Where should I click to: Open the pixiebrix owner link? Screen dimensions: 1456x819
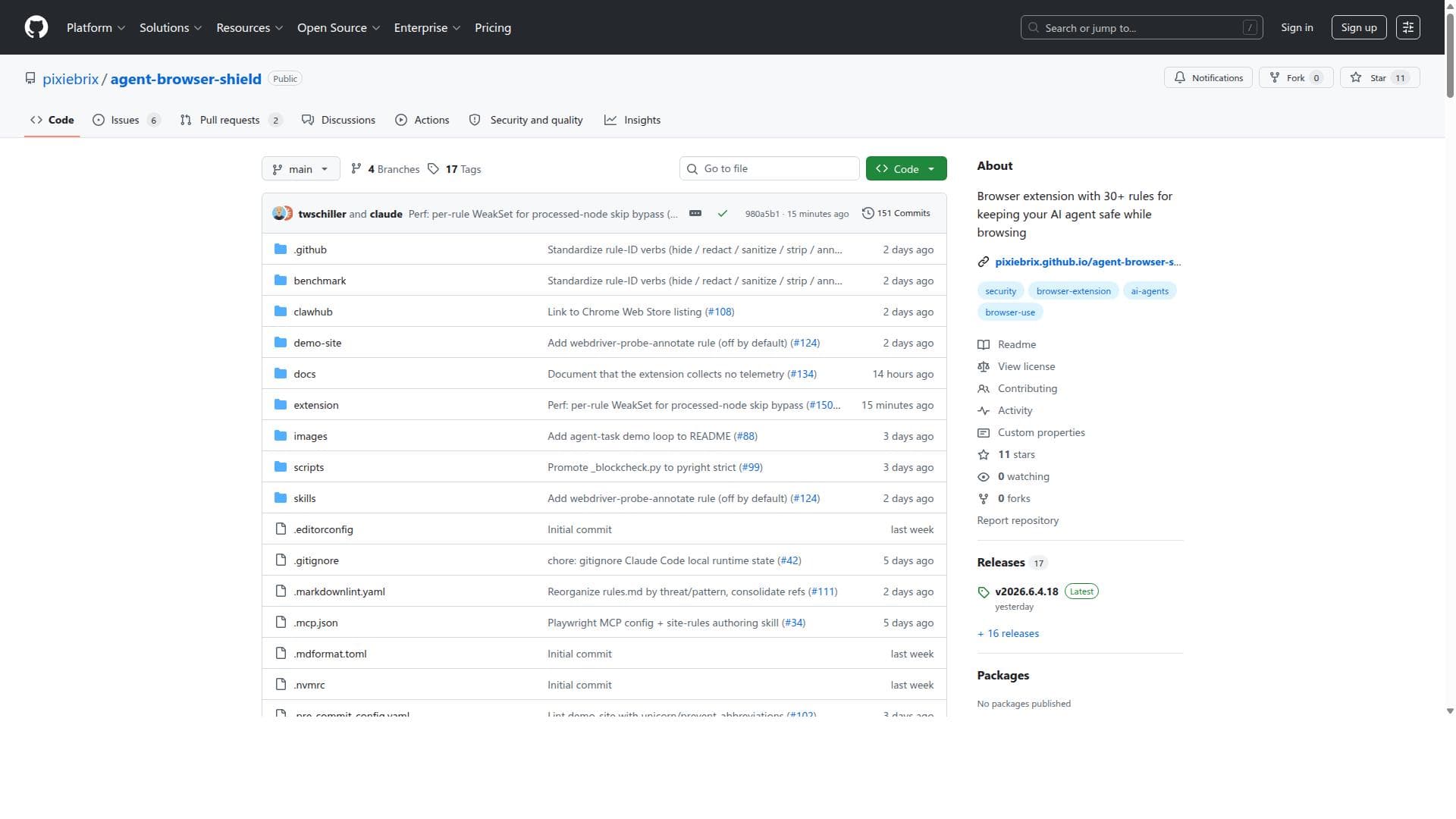[71, 79]
